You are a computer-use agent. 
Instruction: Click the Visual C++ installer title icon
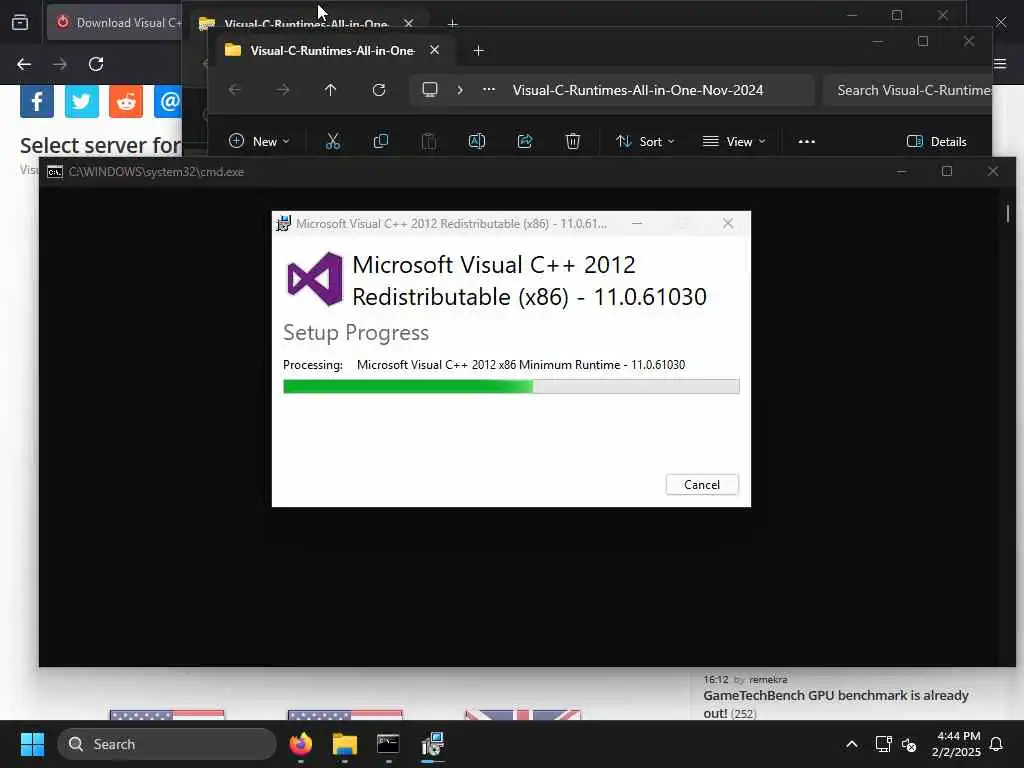tap(283, 223)
